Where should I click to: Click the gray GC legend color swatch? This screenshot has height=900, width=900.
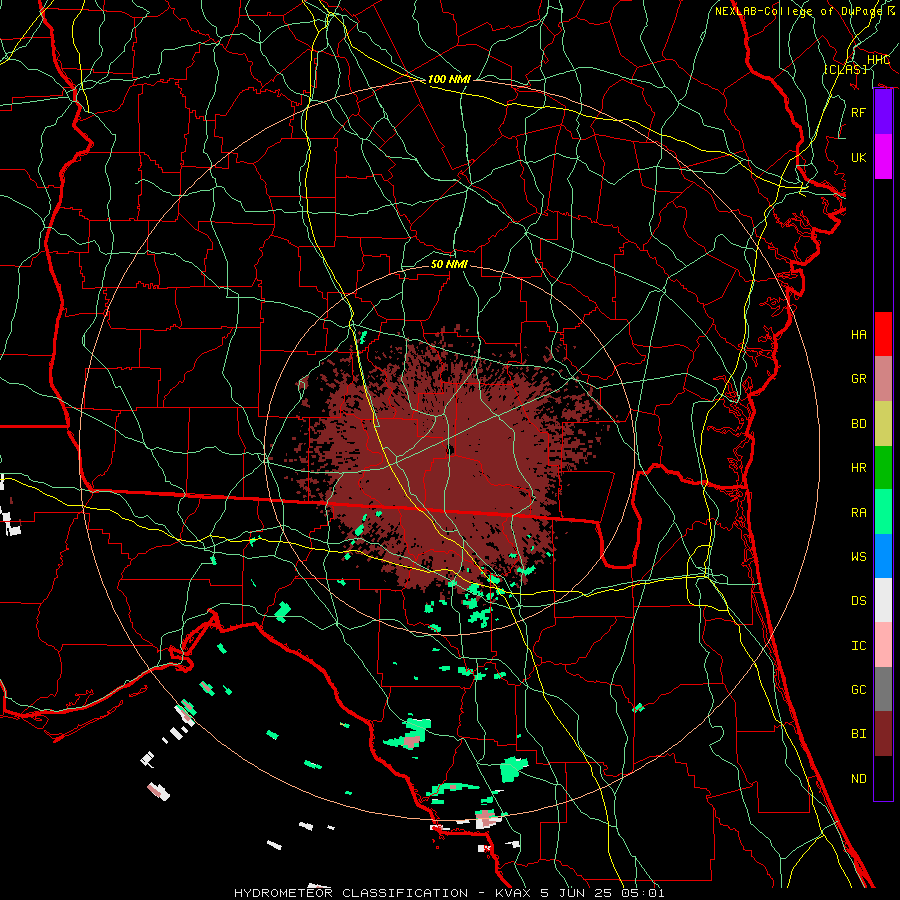point(883,689)
